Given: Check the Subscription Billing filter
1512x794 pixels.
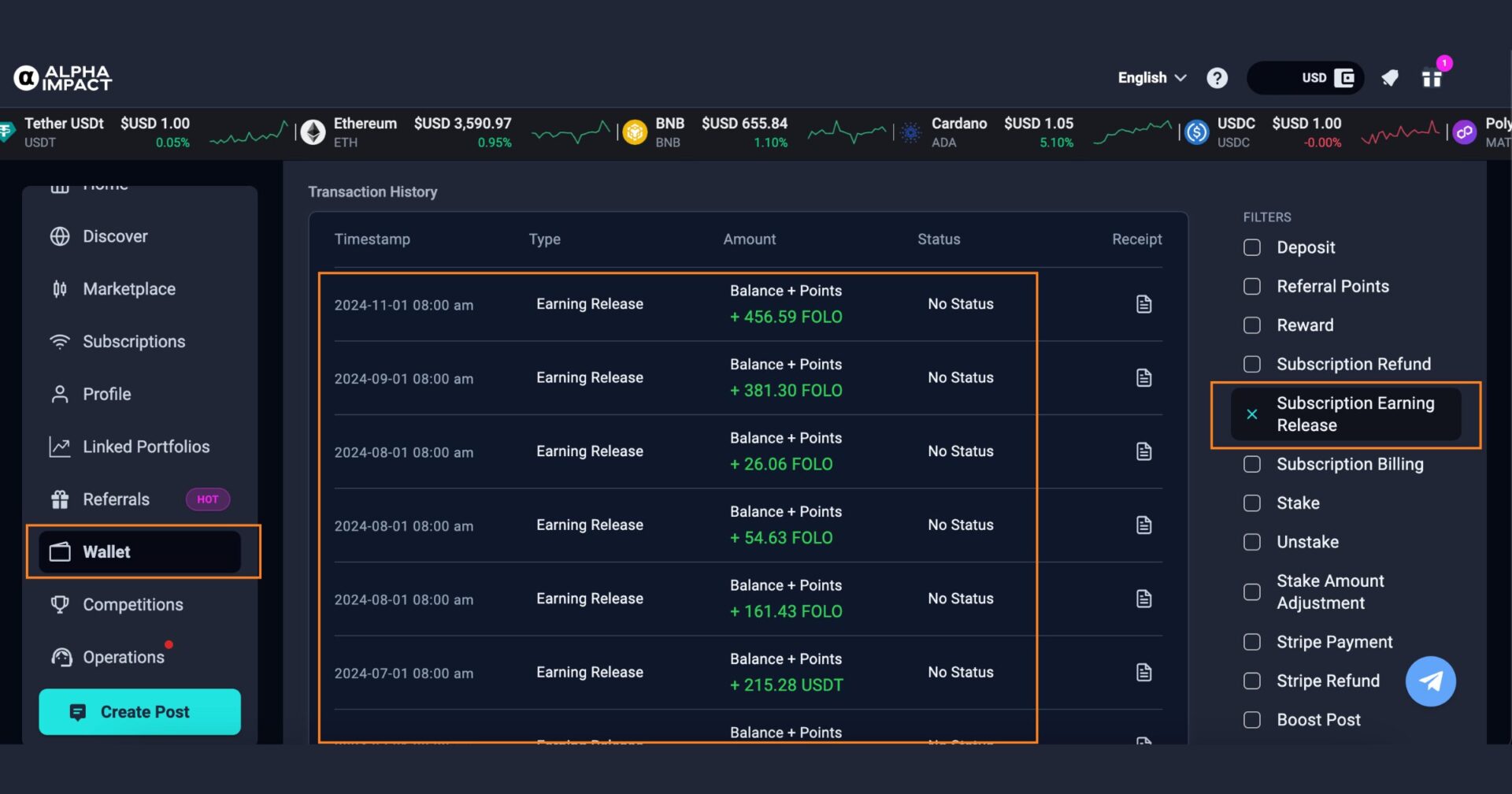Looking at the screenshot, I should (x=1252, y=464).
